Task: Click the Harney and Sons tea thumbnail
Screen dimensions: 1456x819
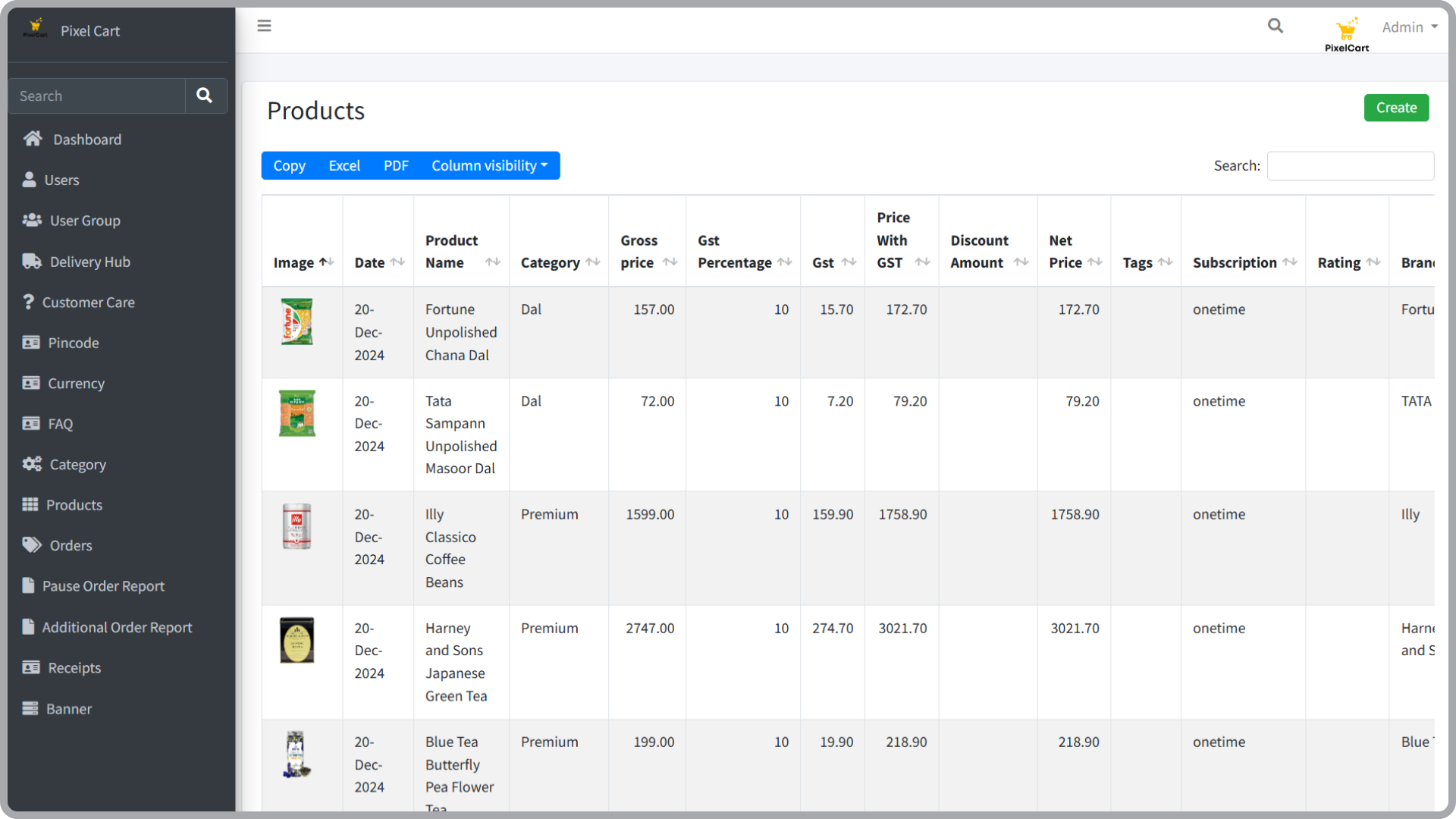Action: pos(297,640)
